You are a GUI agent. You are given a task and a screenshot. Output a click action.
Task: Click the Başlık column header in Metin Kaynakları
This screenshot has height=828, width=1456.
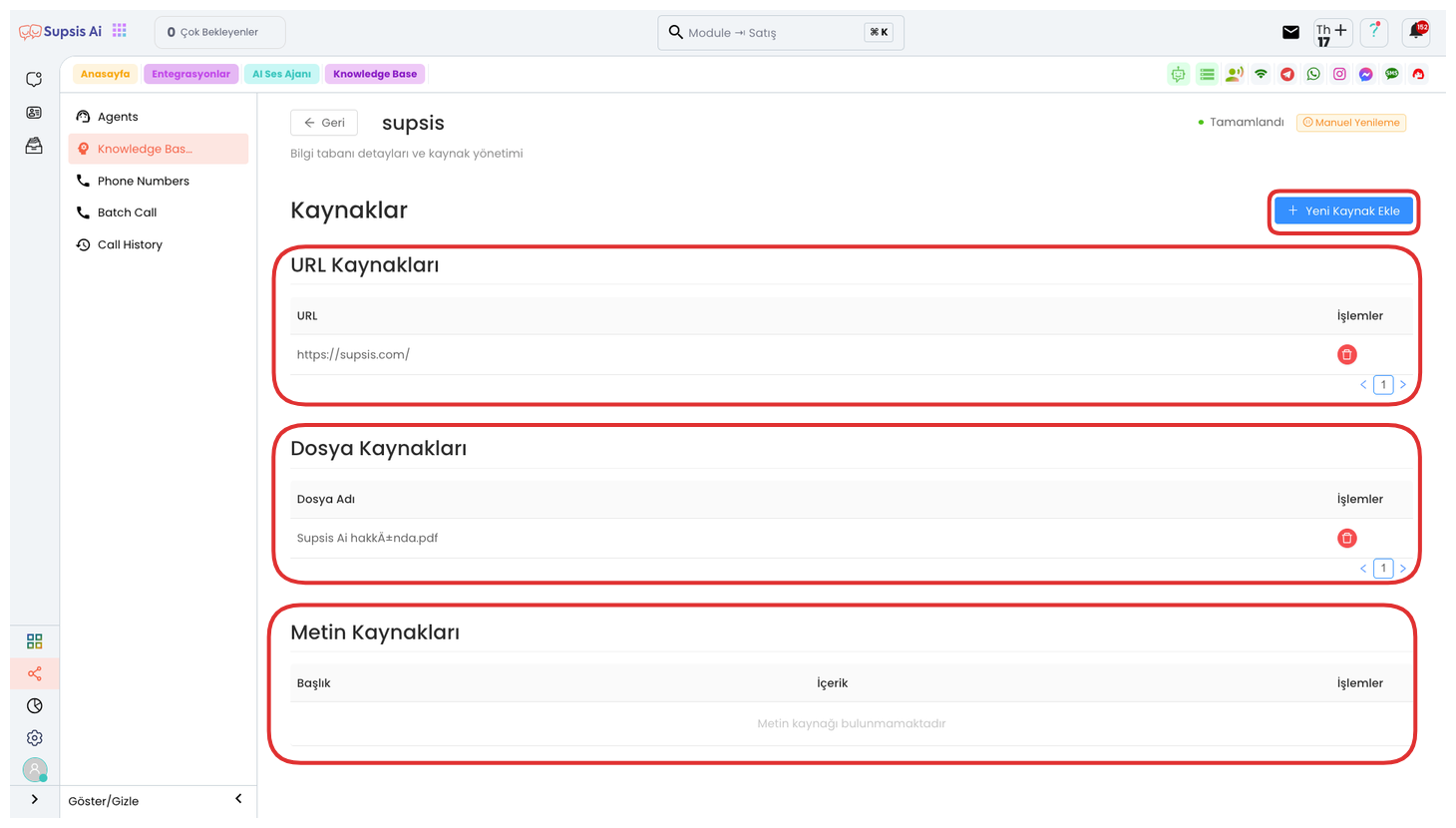click(313, 683)
